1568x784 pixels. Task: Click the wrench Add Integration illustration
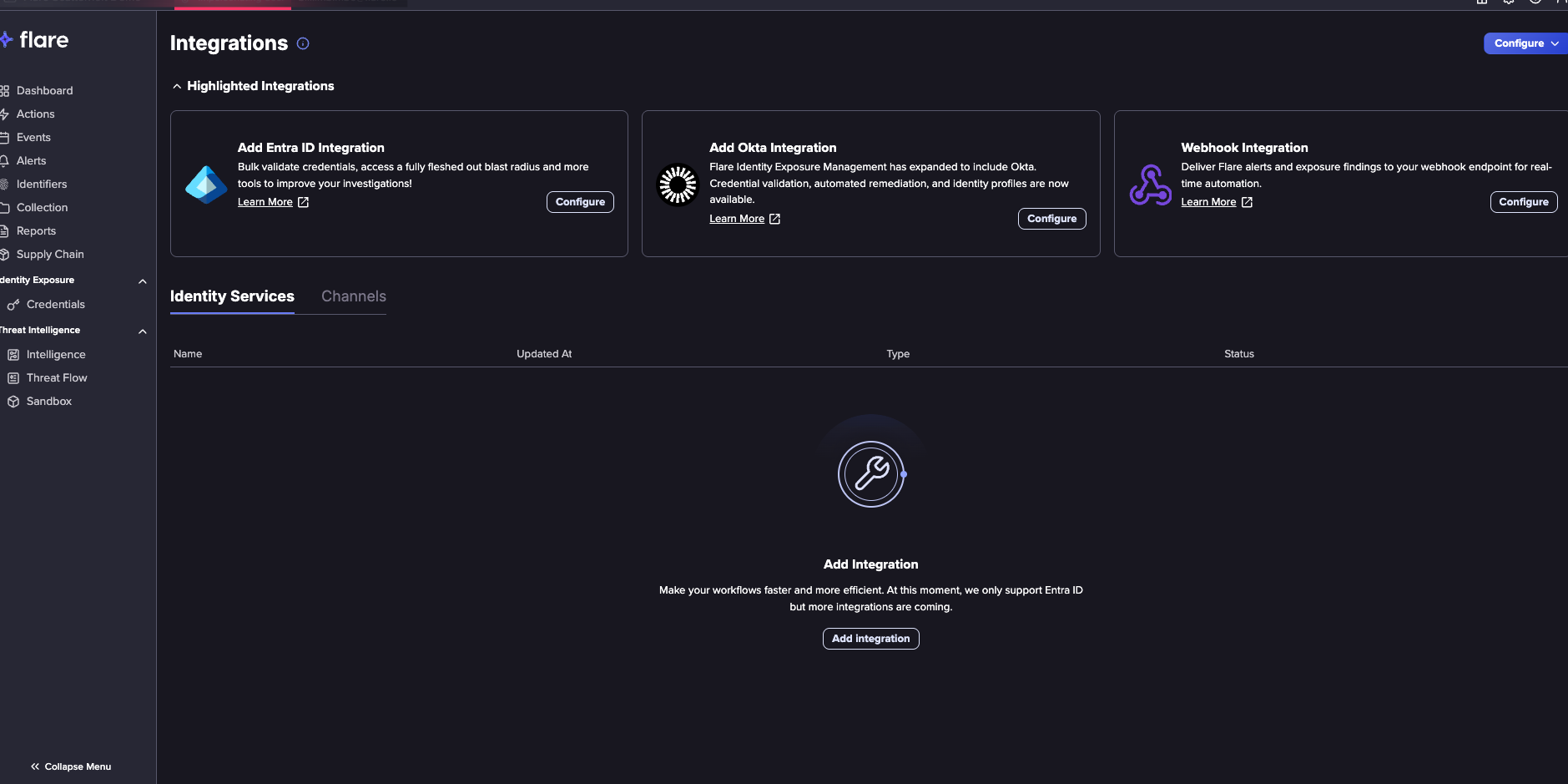[x=871, y=474]
